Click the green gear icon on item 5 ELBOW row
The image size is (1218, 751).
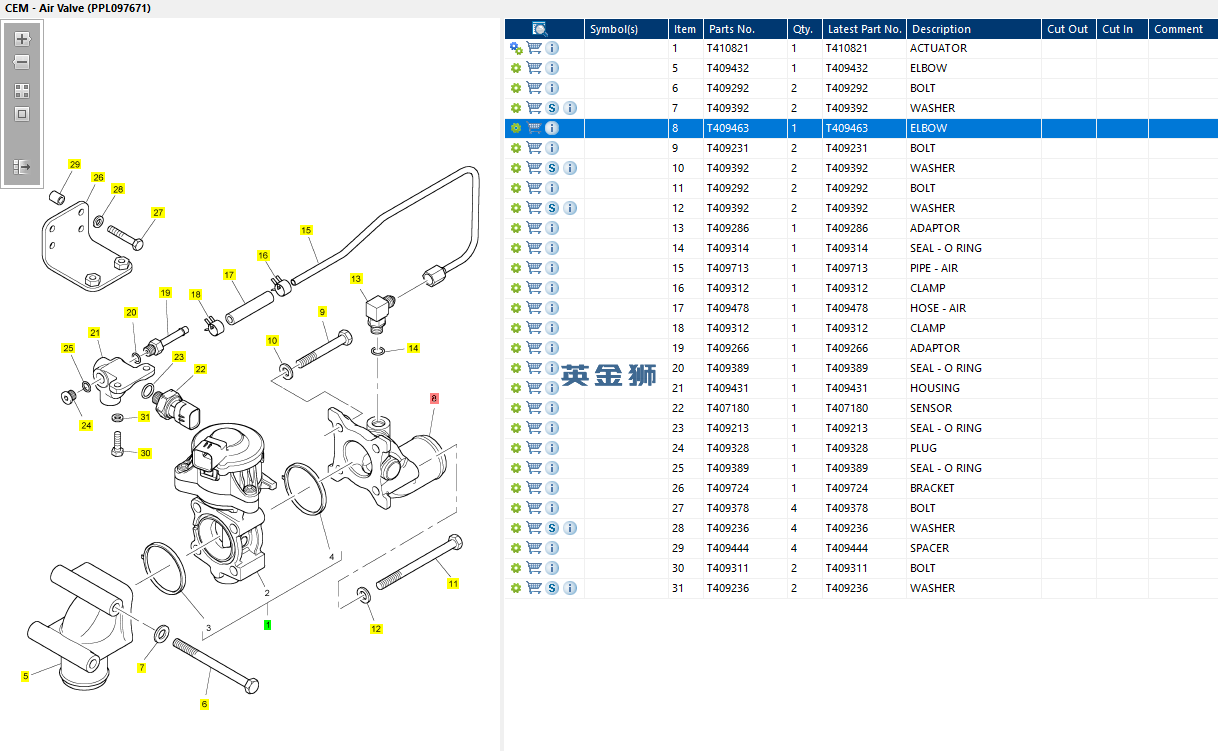click(516, 68)
